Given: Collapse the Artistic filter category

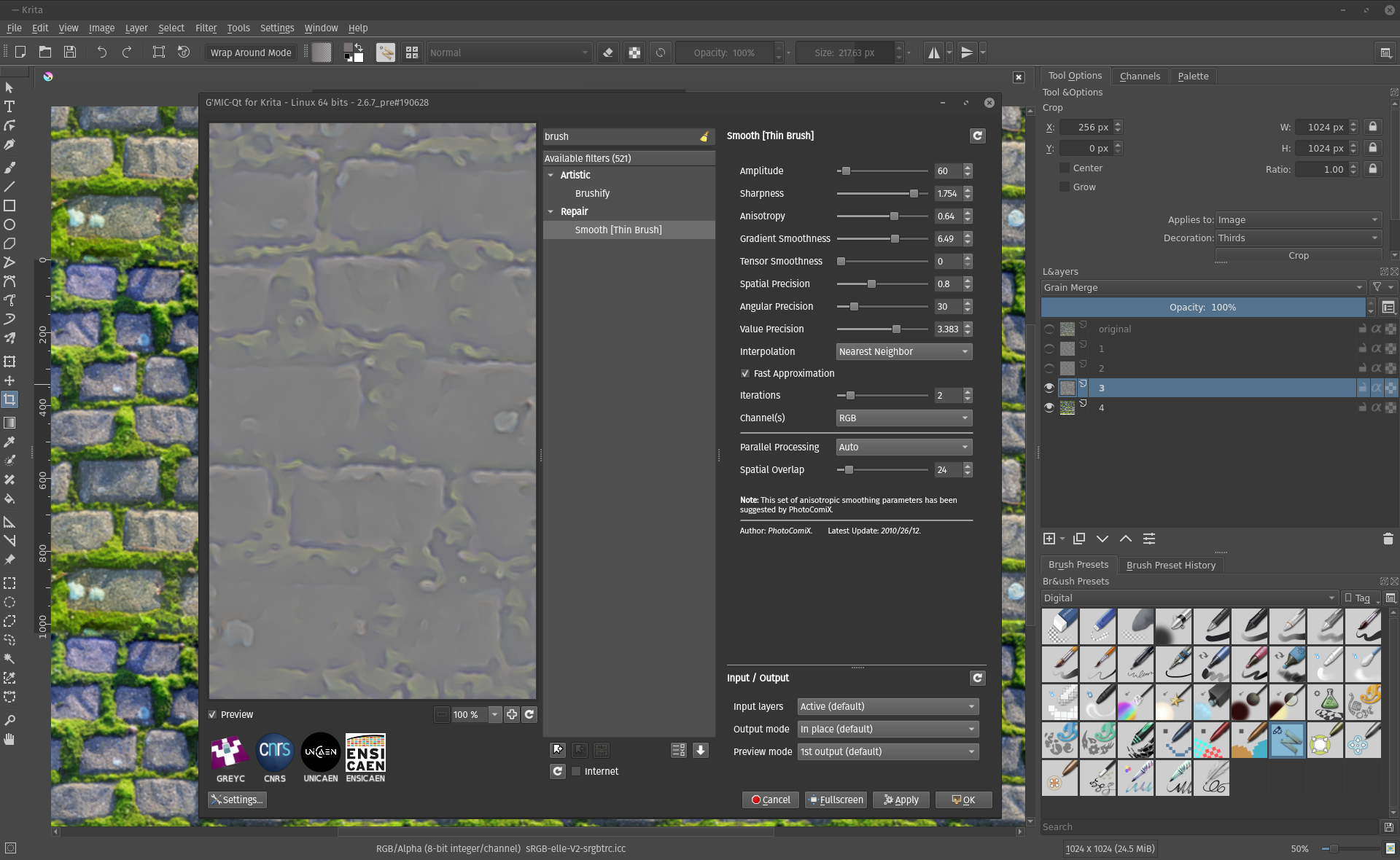Looking at the screenshot, I should tap(551, 175).
